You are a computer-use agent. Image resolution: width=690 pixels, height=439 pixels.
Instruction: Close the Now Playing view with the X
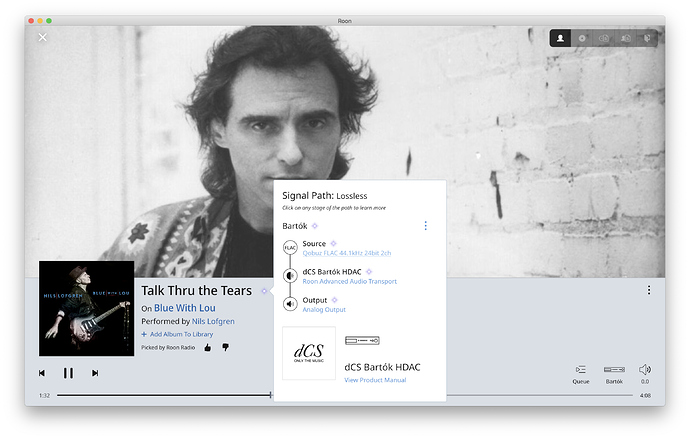coord(43,37)
